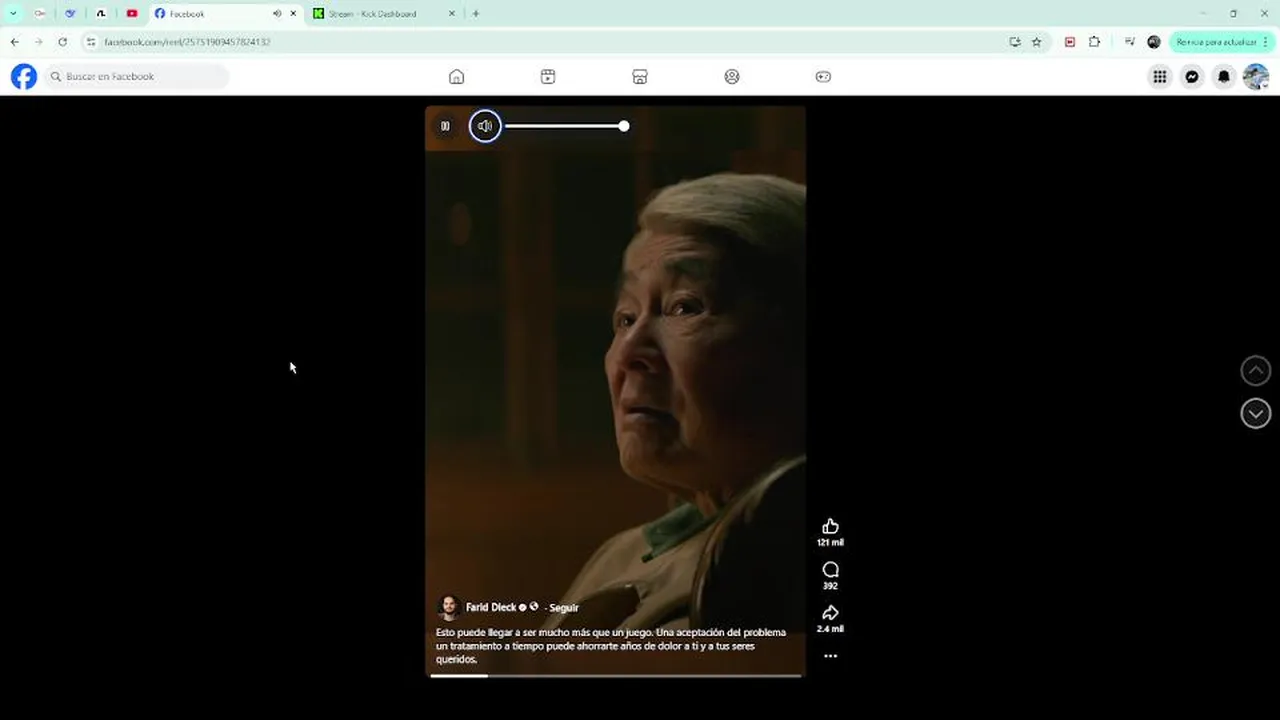Screen dimensions: 1280x720
Task: Open the Reels/Video tab icon
Action: tap(548, 77)
